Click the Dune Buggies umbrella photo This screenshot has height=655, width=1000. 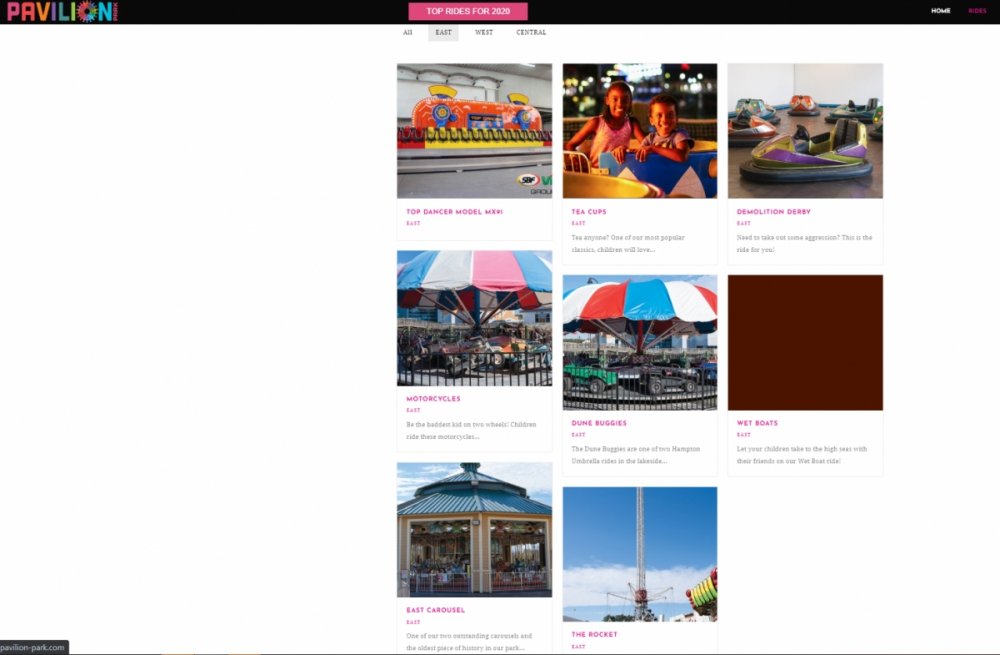tap(640, 341)
